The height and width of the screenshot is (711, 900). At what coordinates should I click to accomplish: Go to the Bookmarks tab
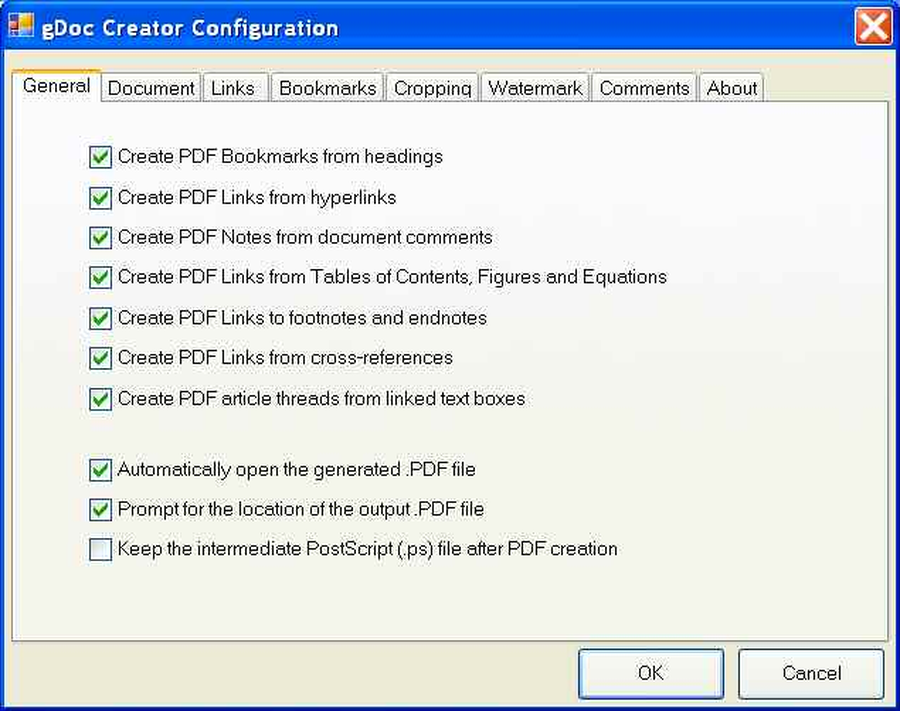(x=327, y=88)
